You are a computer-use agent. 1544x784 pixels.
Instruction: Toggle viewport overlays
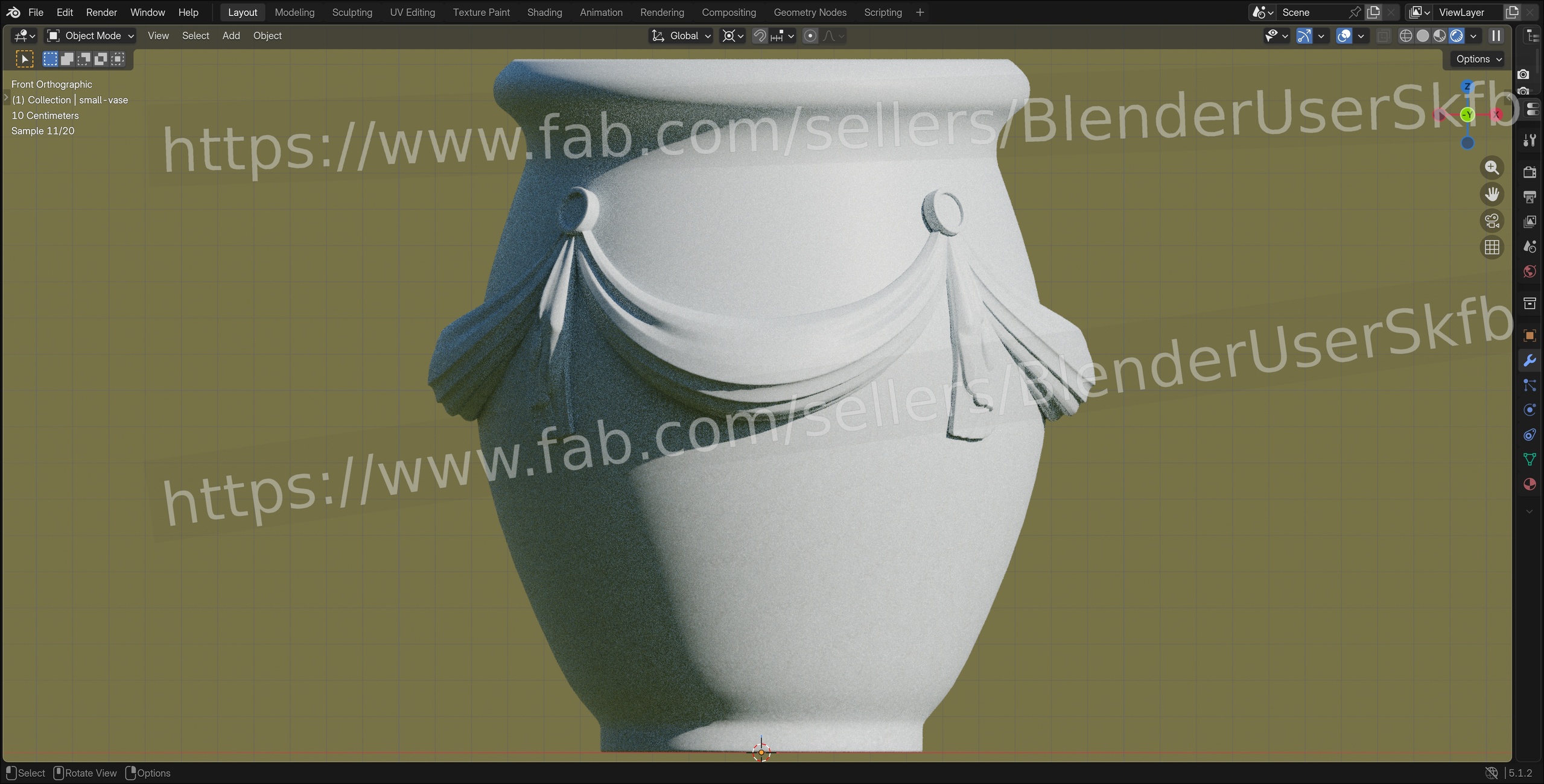click(1344, 36)
